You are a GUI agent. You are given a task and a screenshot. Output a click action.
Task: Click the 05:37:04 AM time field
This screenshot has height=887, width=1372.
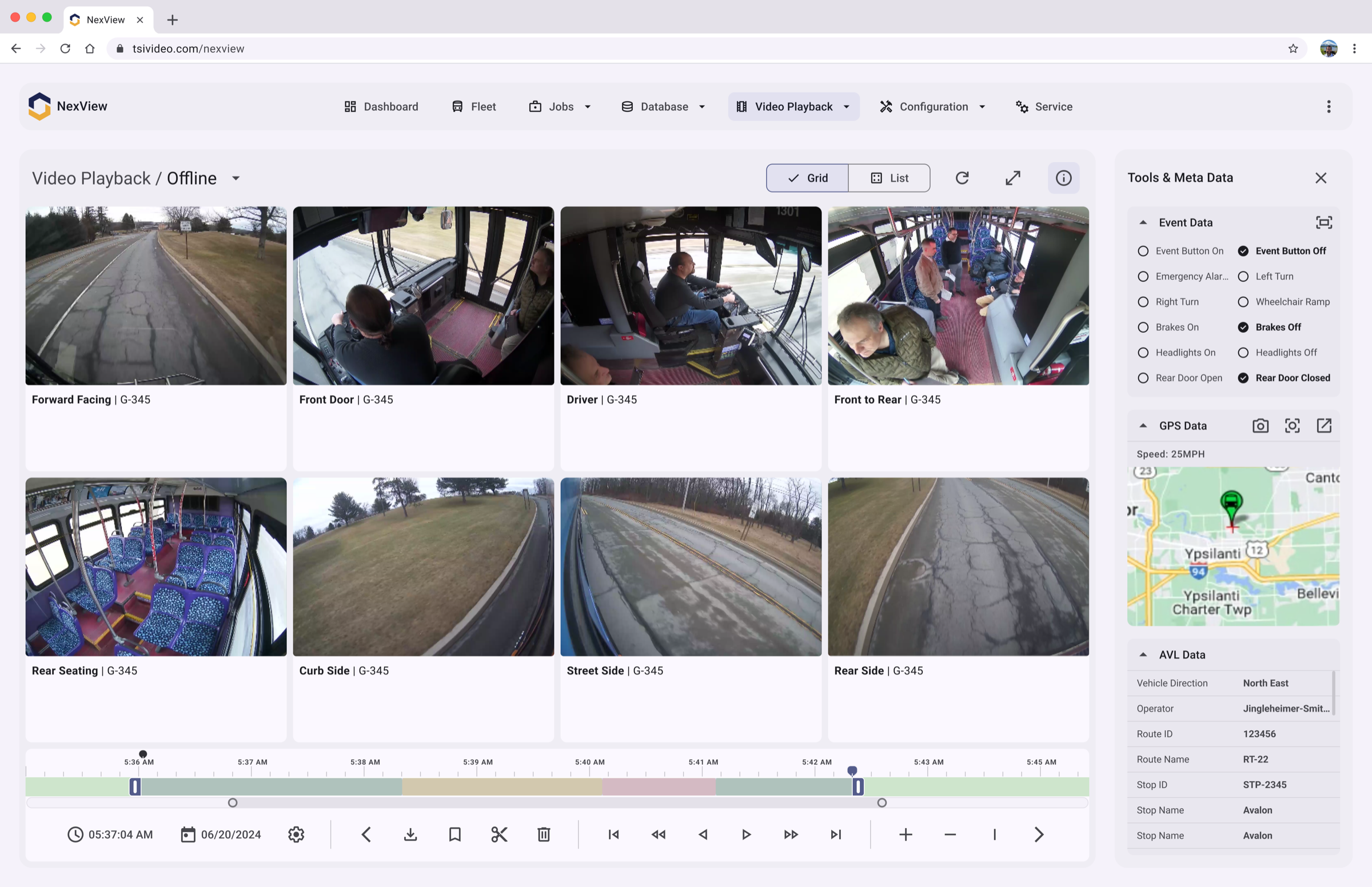pyautogui.click(x=110, y=834)
